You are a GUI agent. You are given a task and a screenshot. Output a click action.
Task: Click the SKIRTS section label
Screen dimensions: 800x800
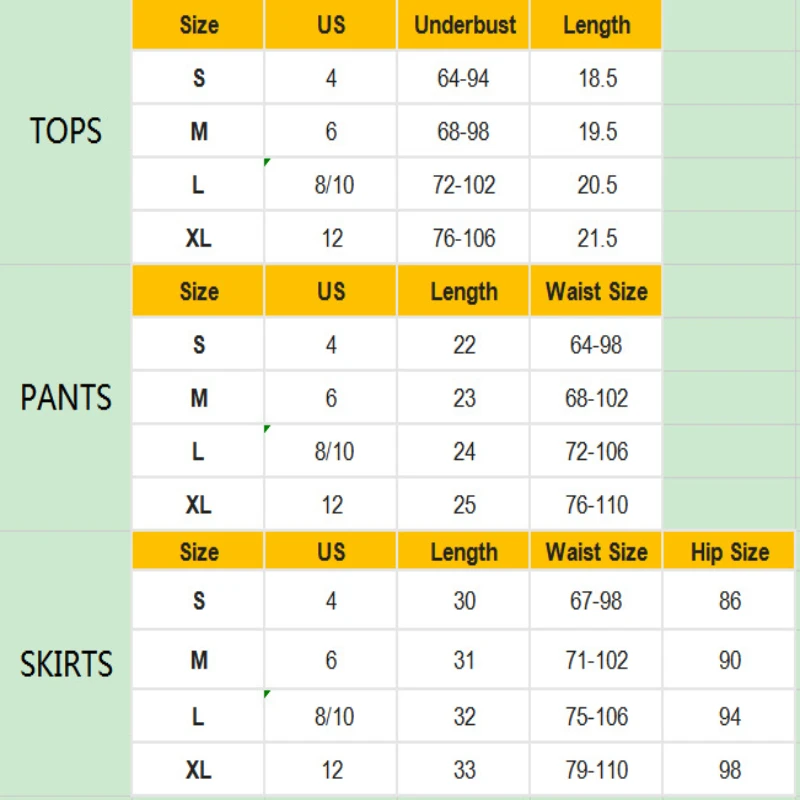(x=66, y=664)
